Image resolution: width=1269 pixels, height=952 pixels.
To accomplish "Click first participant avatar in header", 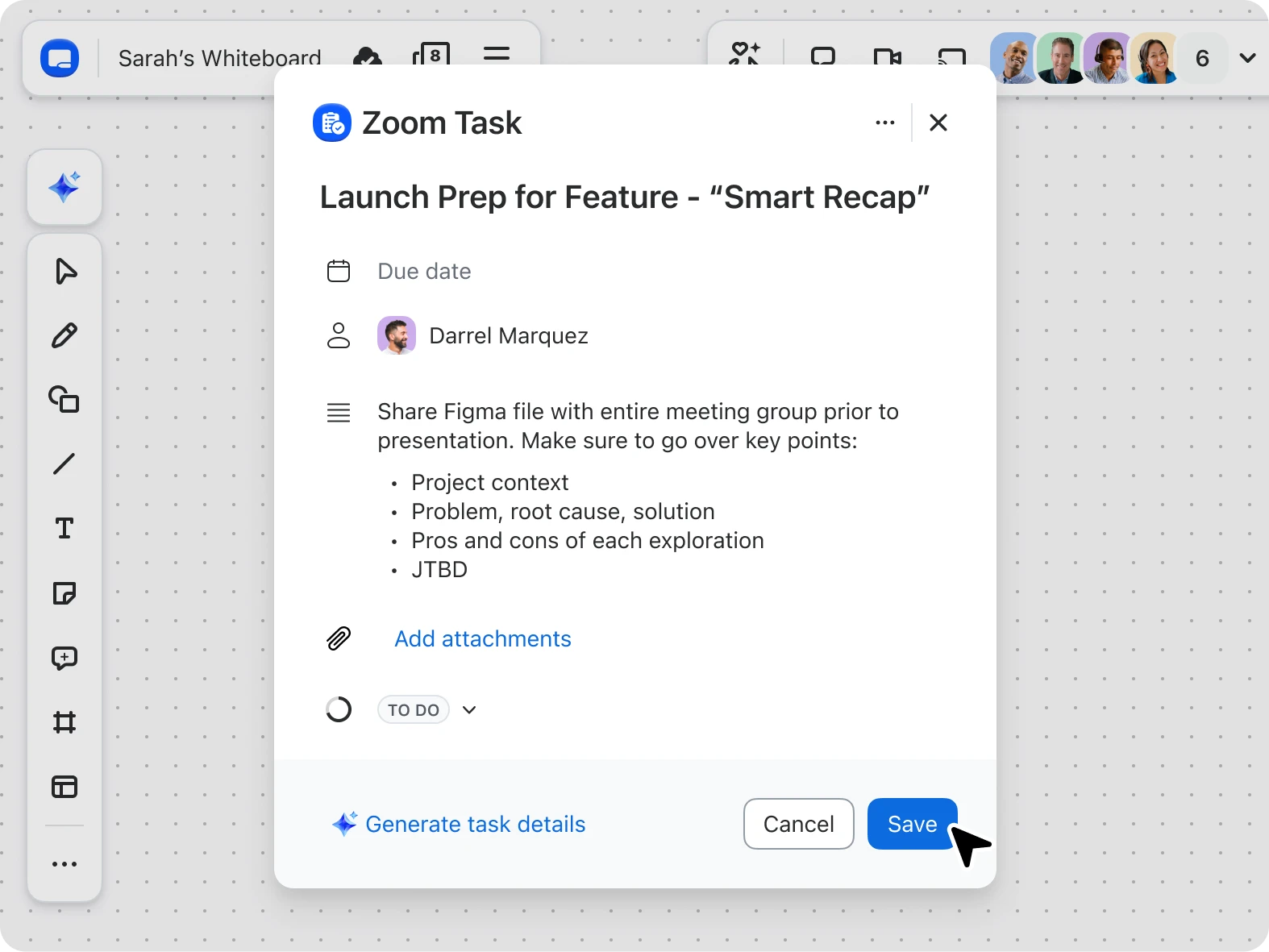I will point(1014,58).
